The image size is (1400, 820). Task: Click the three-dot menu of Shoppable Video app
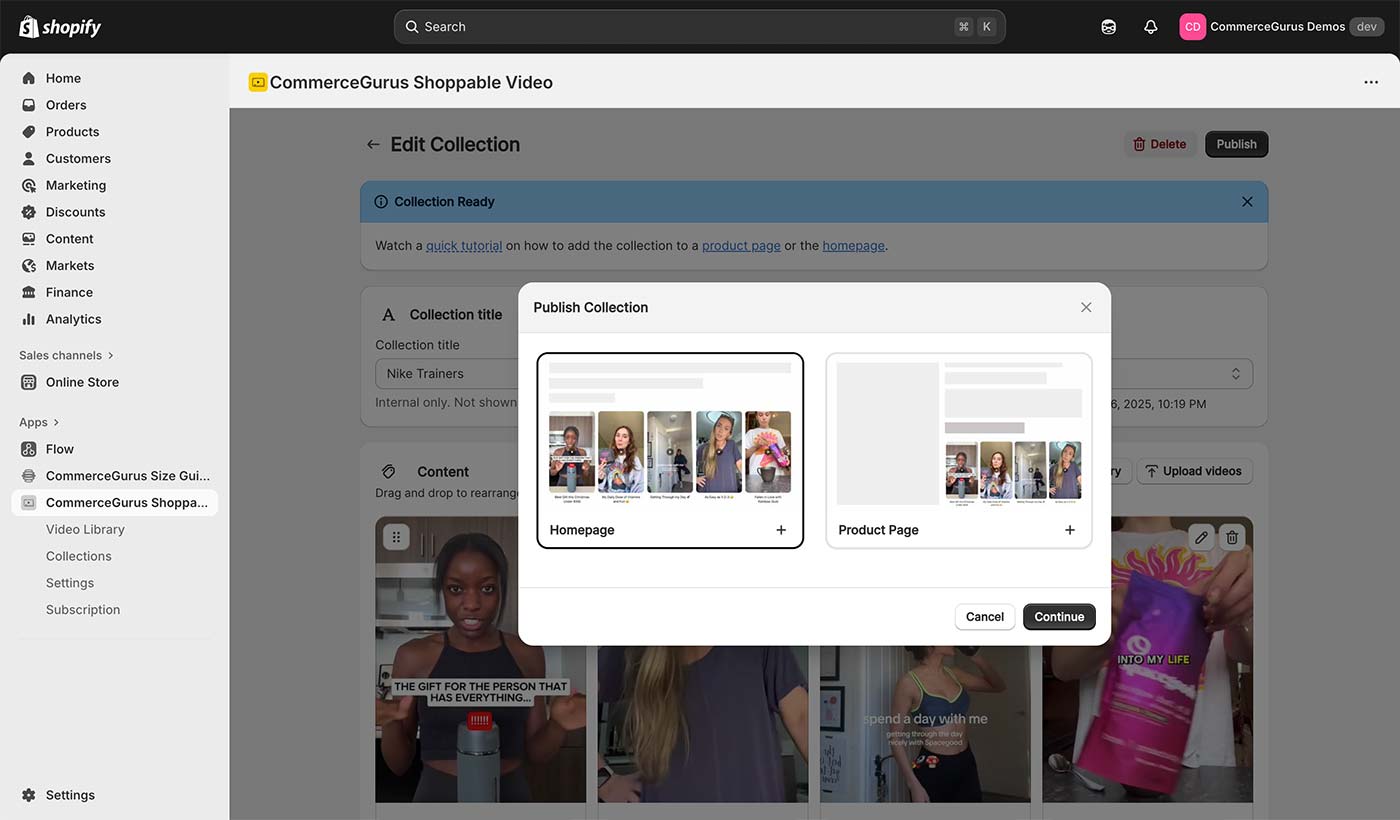(1371, 82)
